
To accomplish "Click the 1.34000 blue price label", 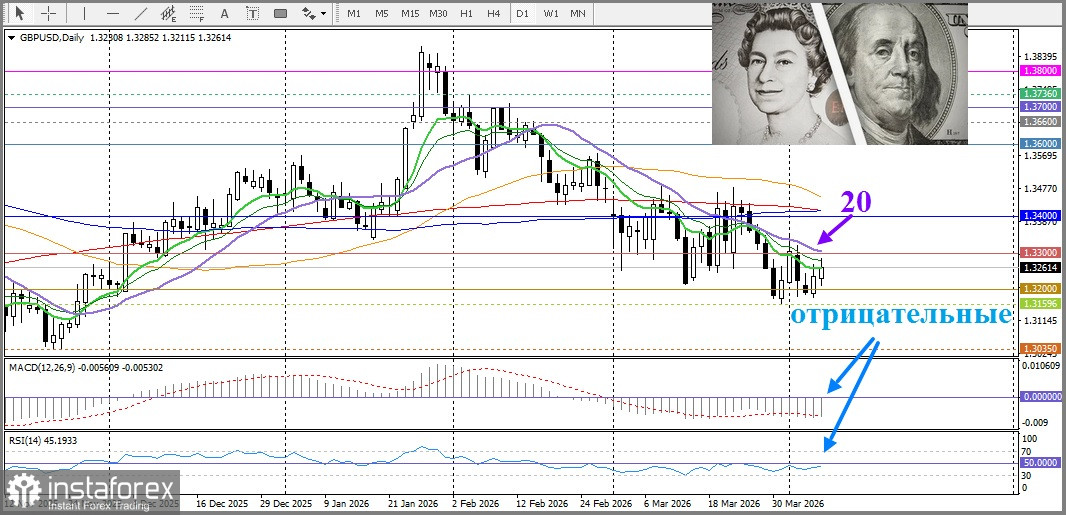I will [1041, 216].
